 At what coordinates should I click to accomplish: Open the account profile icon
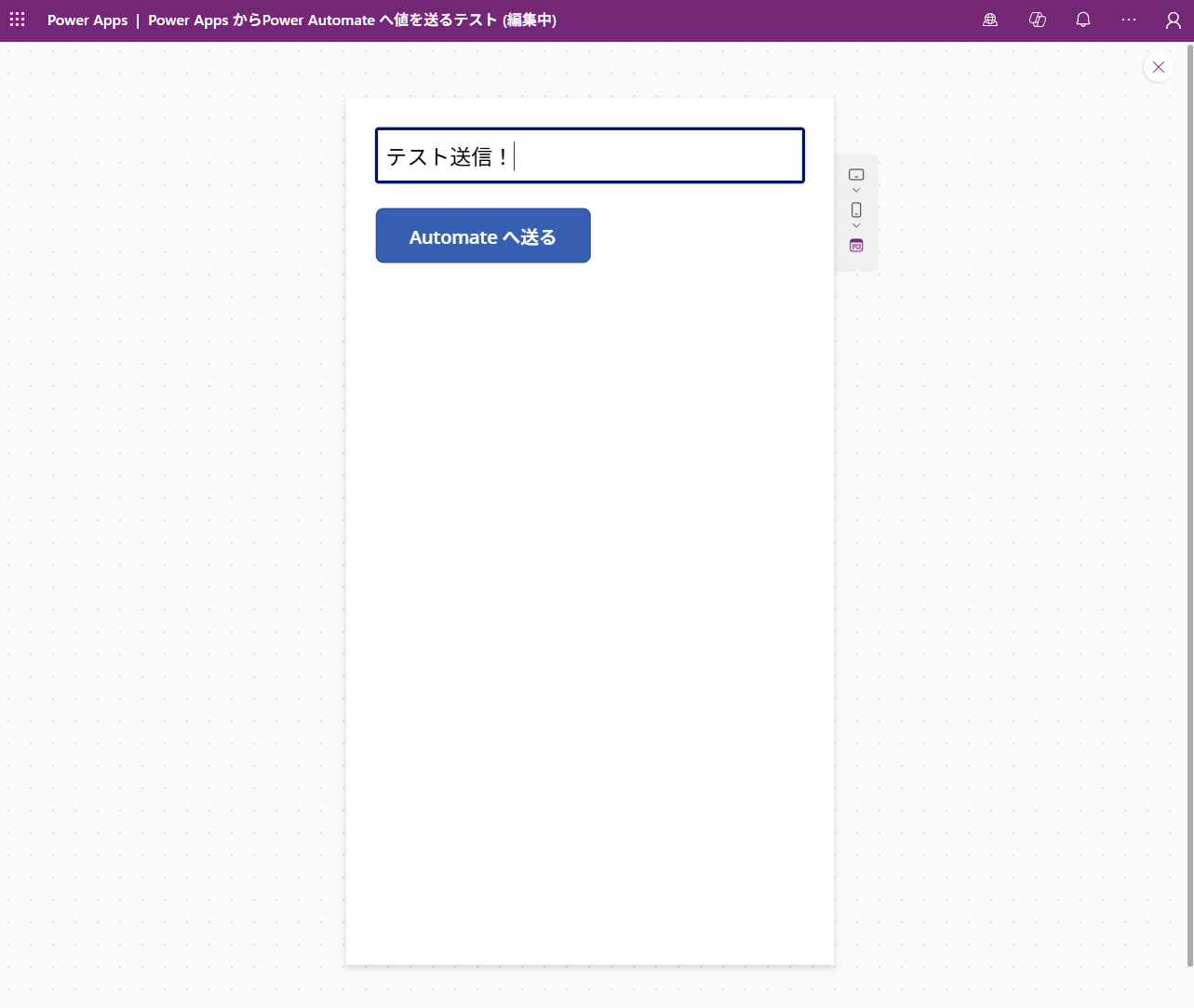[x=1174, y=20]
